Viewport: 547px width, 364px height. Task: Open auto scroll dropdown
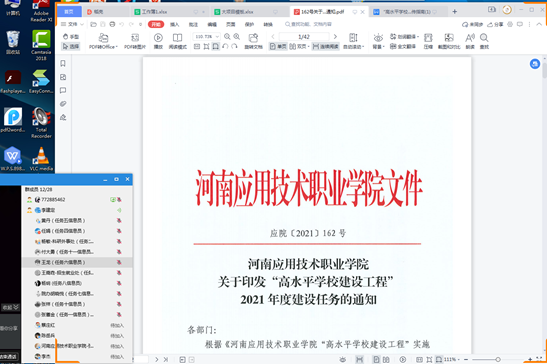coord(353,41)
